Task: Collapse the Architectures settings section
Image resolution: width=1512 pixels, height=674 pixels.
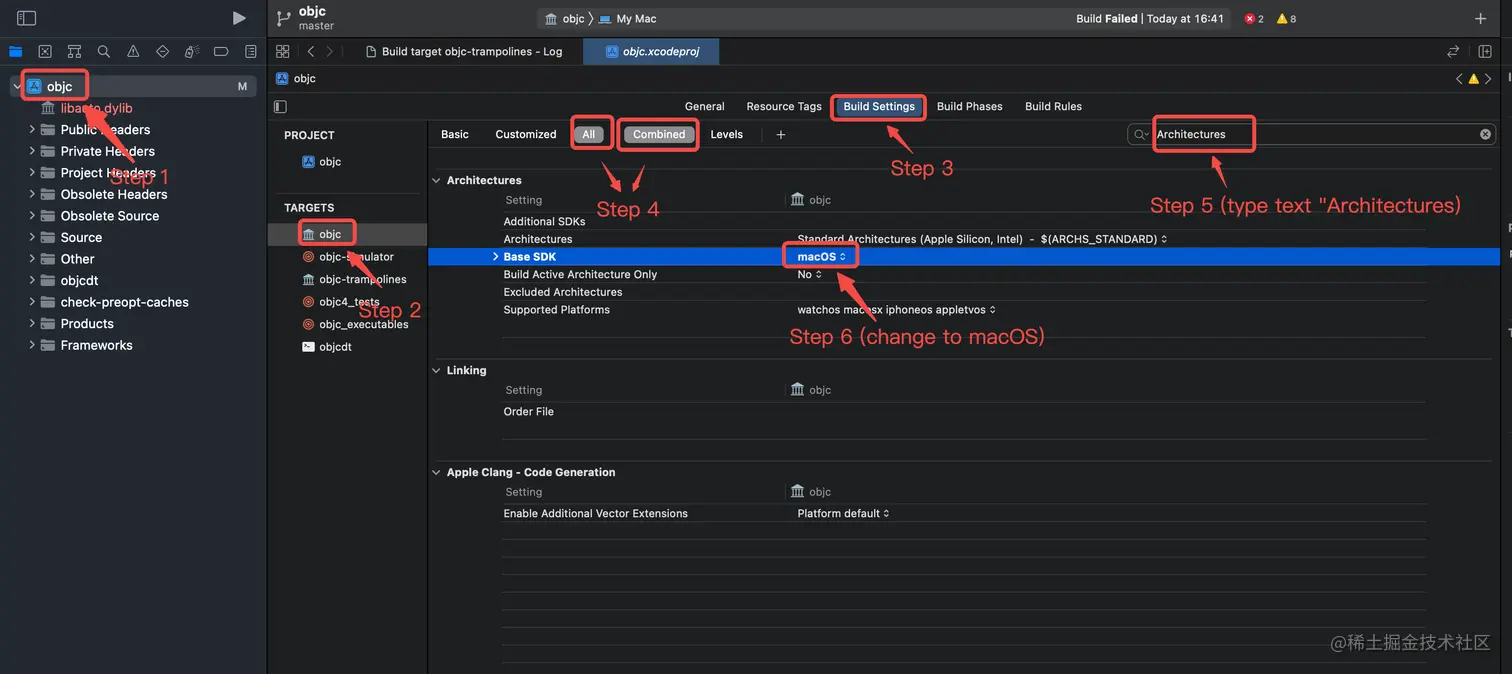Action: [436, 180]
